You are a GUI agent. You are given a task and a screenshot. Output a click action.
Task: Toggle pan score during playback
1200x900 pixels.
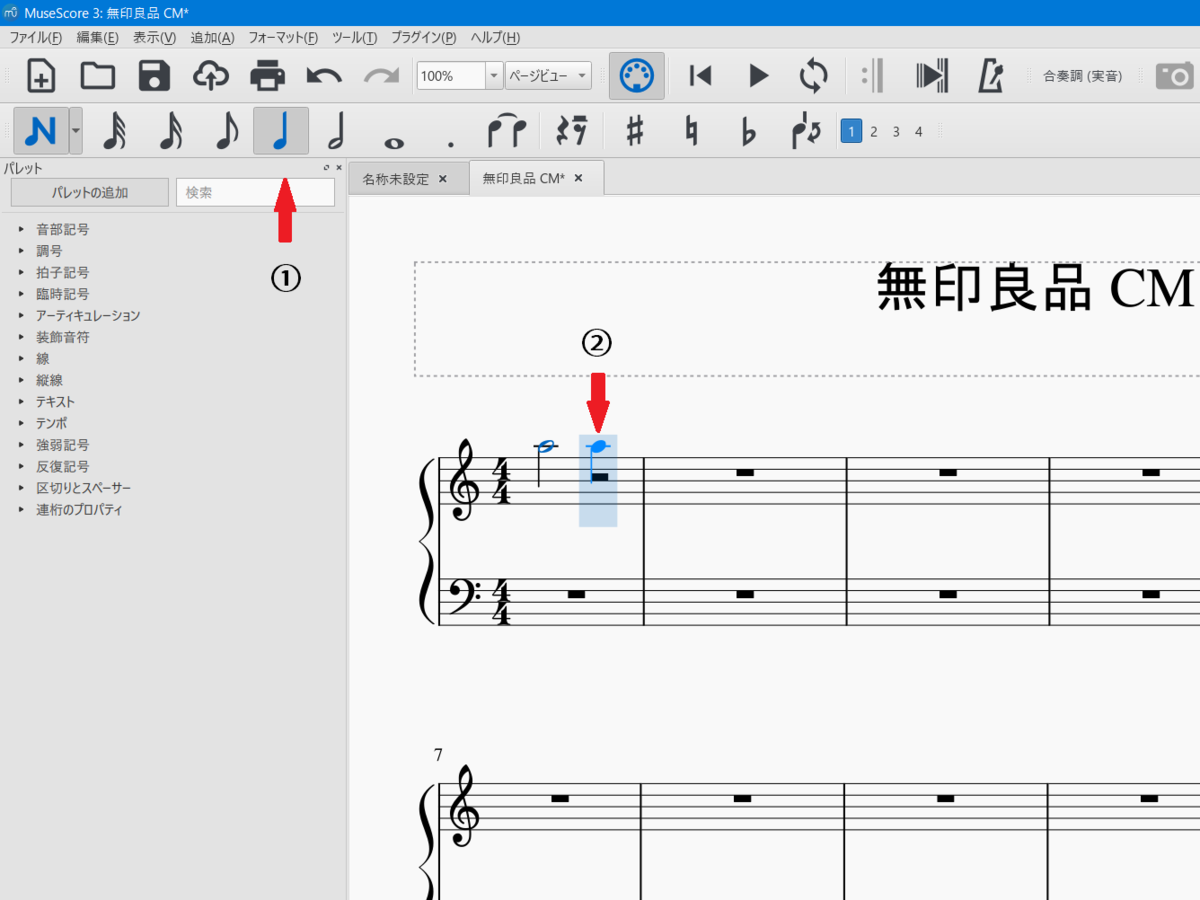(931, 76)
